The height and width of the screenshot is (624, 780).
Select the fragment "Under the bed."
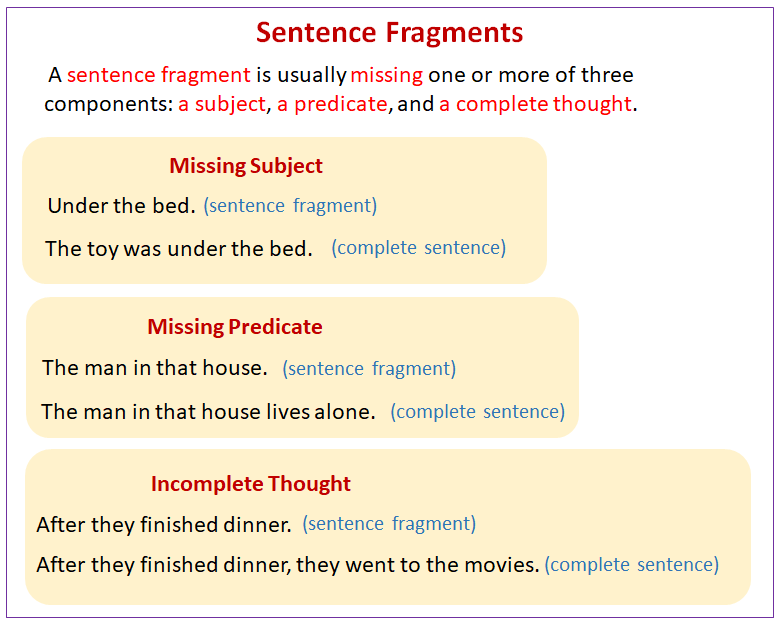tap(121, 206)
